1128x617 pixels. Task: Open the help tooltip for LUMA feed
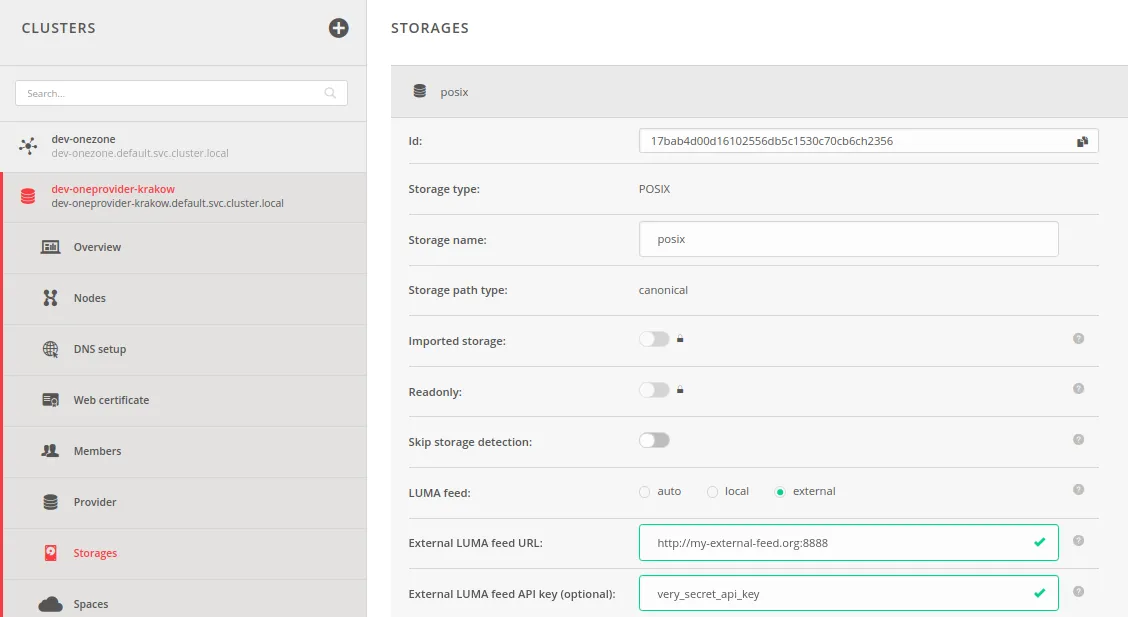tap(1078, 489)
